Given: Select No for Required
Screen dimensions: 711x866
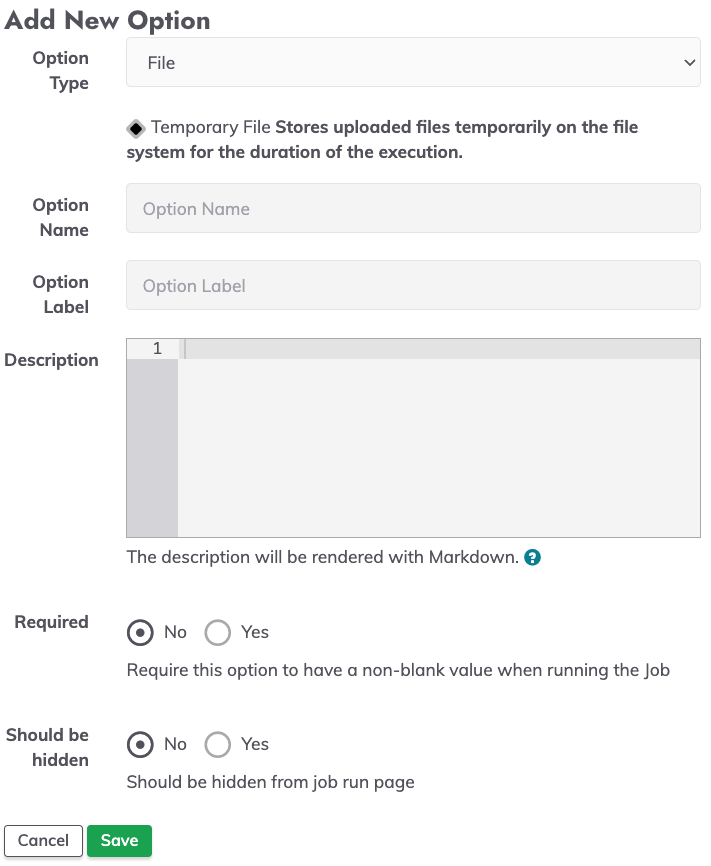Looking at the screenshot, I should click(x=140, y=632).
